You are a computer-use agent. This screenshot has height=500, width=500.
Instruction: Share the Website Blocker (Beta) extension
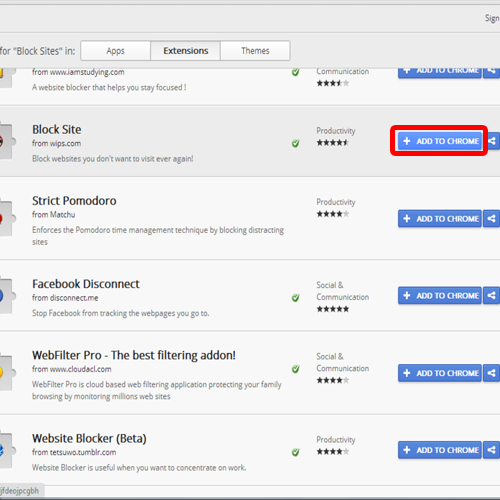(x=492, y=450)
